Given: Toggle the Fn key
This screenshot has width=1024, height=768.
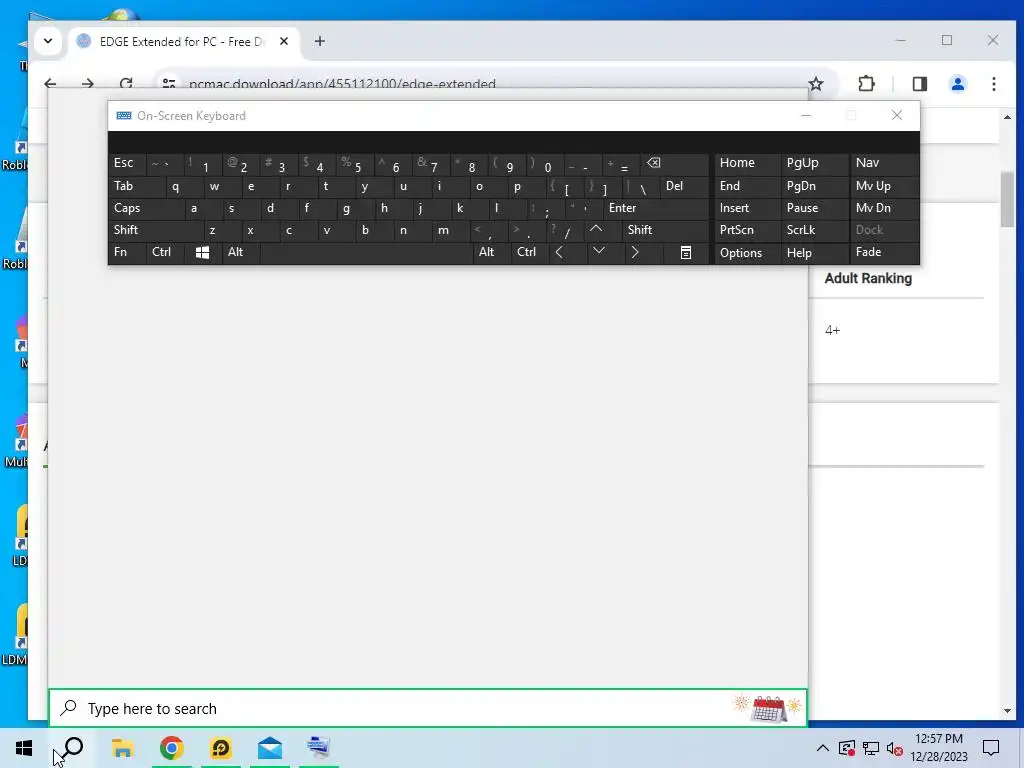Looking at the screenshot, I should click(127, 252).
